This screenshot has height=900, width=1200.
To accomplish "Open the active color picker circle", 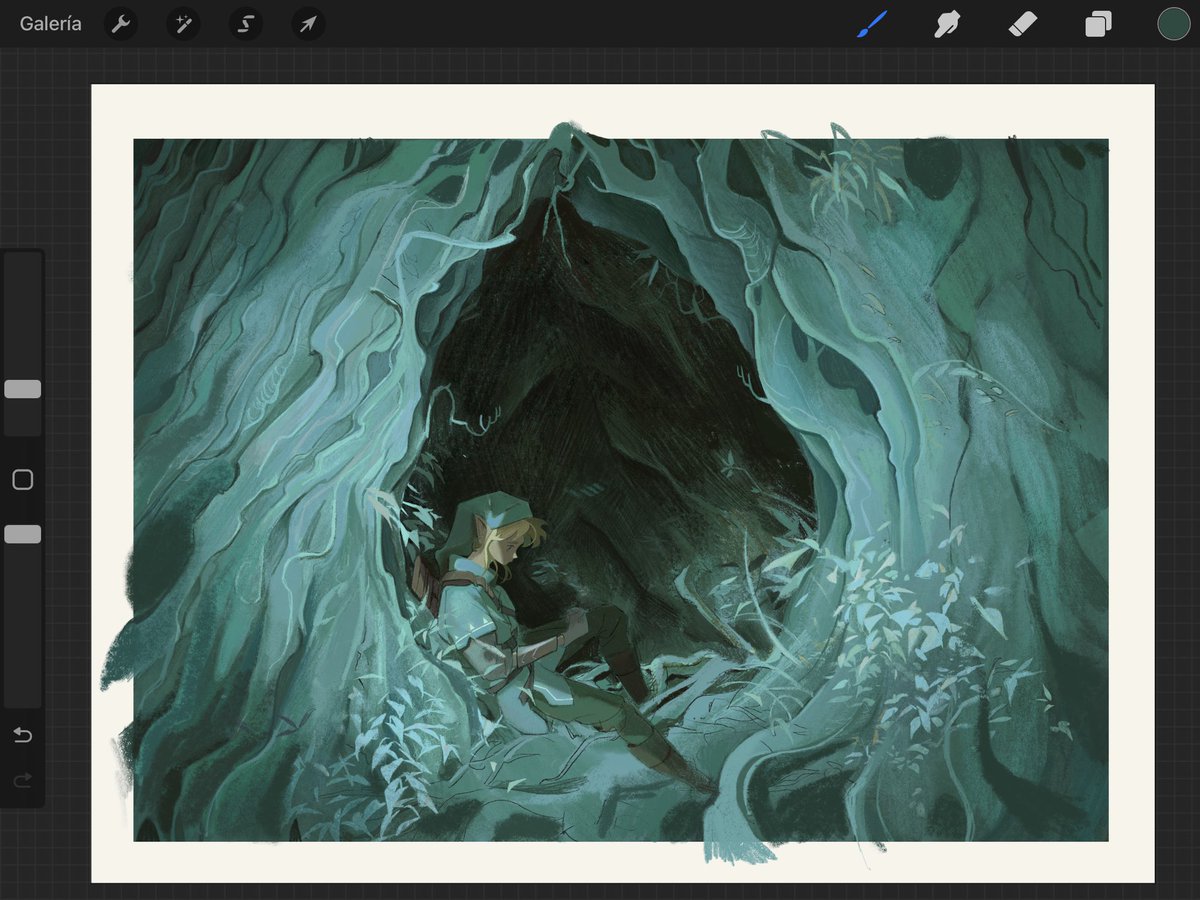I will 1174,23.
